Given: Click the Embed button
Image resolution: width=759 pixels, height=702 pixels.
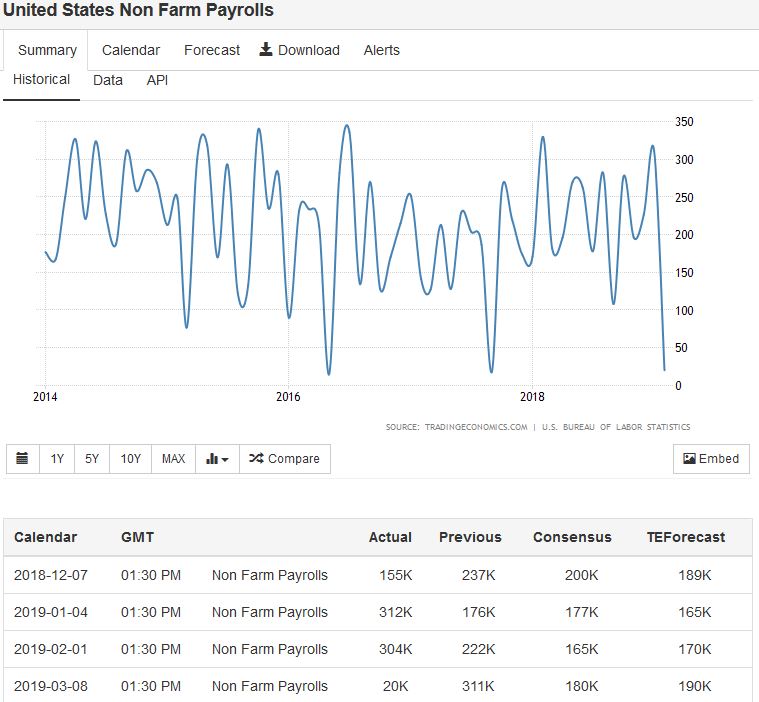Looking at the screenshot, I should click(711, 459).
